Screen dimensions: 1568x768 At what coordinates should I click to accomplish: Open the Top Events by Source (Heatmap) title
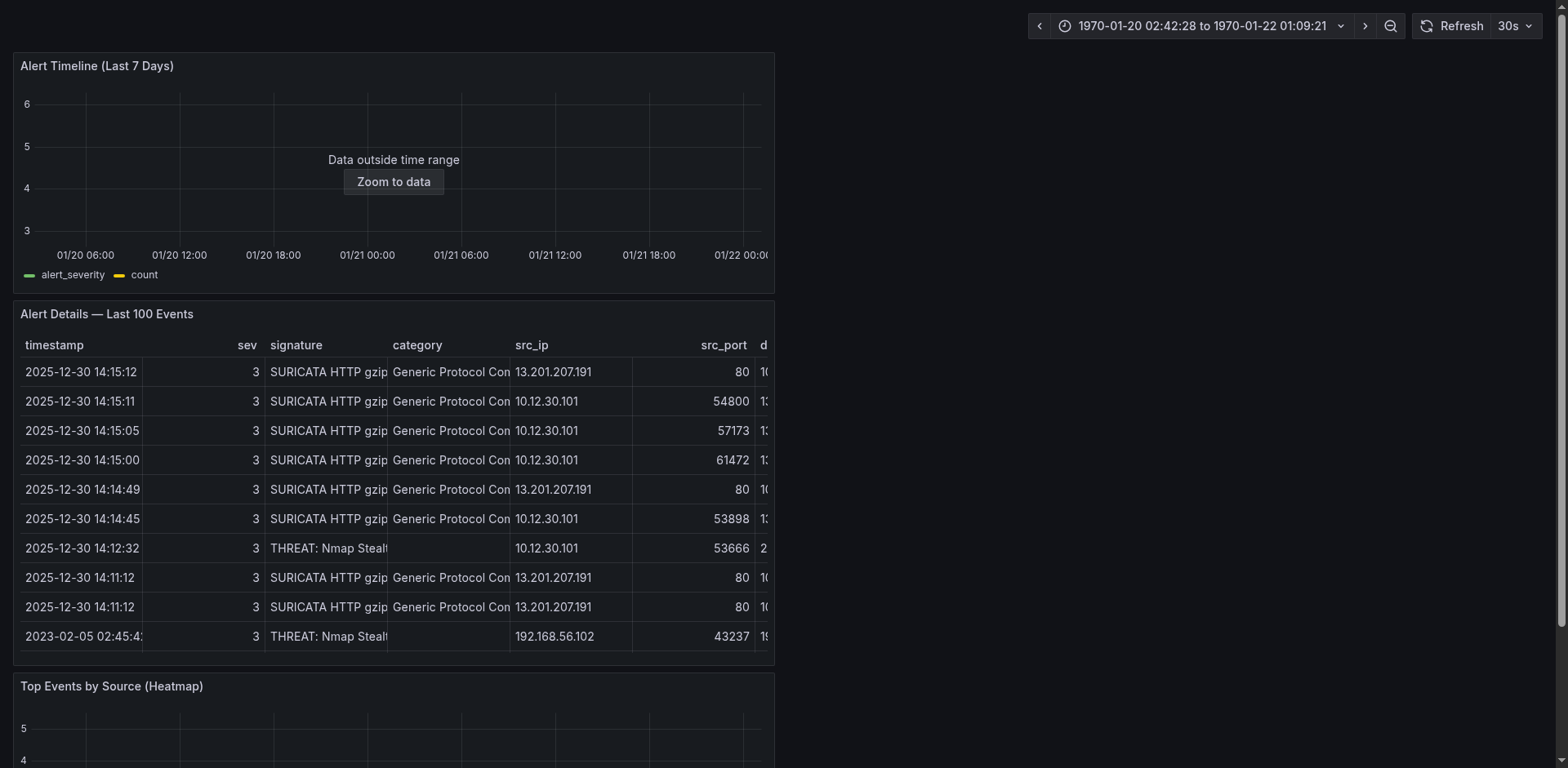point(112,686)
